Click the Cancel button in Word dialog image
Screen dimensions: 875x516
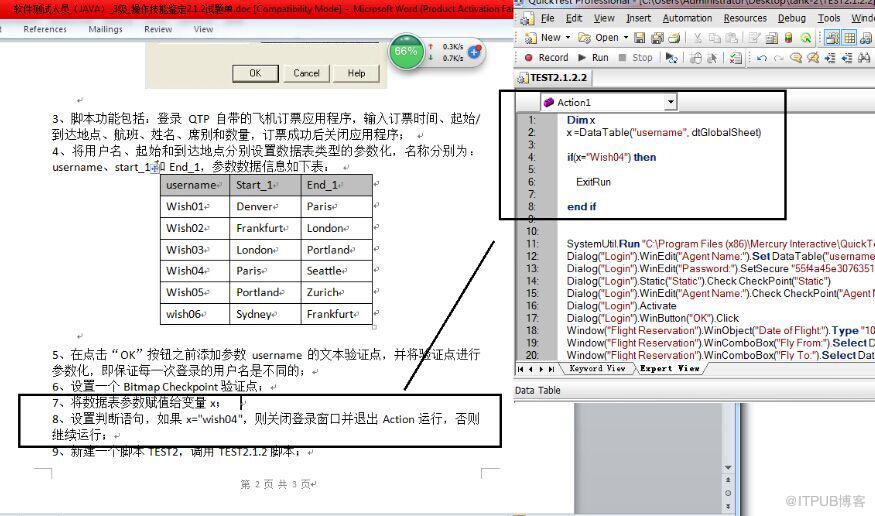[306, 73]
